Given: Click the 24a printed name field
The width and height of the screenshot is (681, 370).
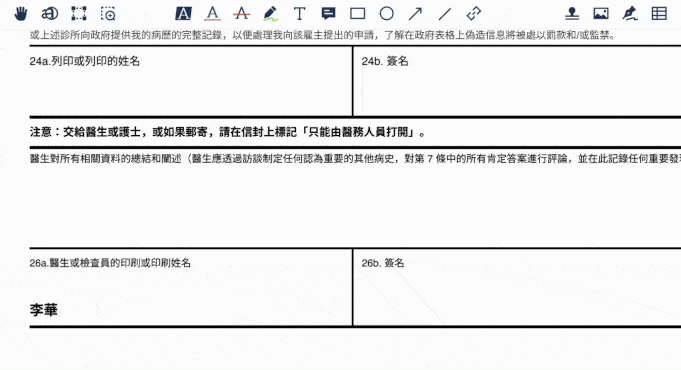Looking at the screenshot, I should [191, 81].
